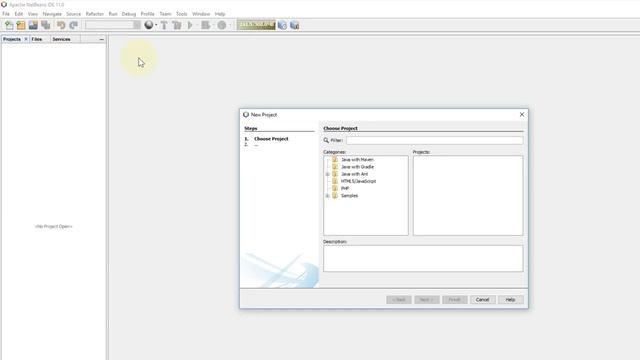The height and width of the screenshot is (360, 640).
Task: Open the browser selection dropdown arrow
Action: pos(156,25)
